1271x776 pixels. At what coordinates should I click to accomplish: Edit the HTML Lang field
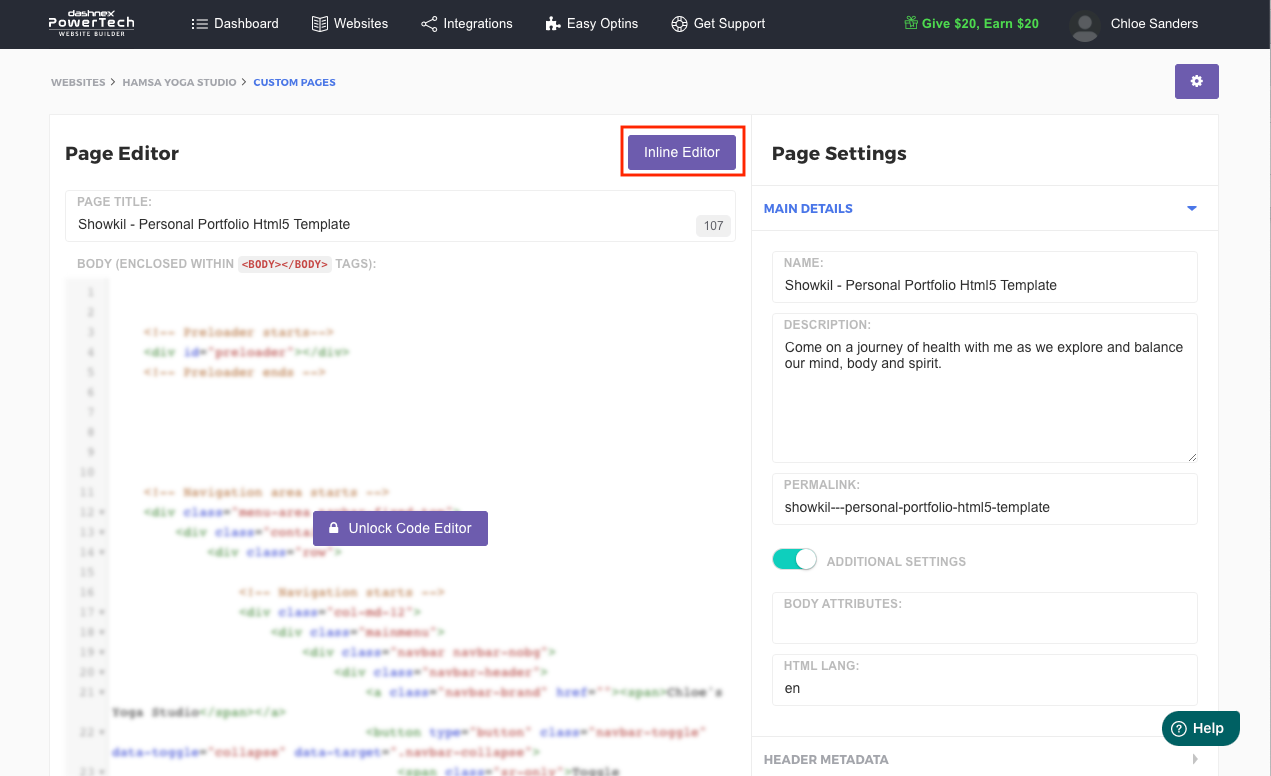point(984,680)
